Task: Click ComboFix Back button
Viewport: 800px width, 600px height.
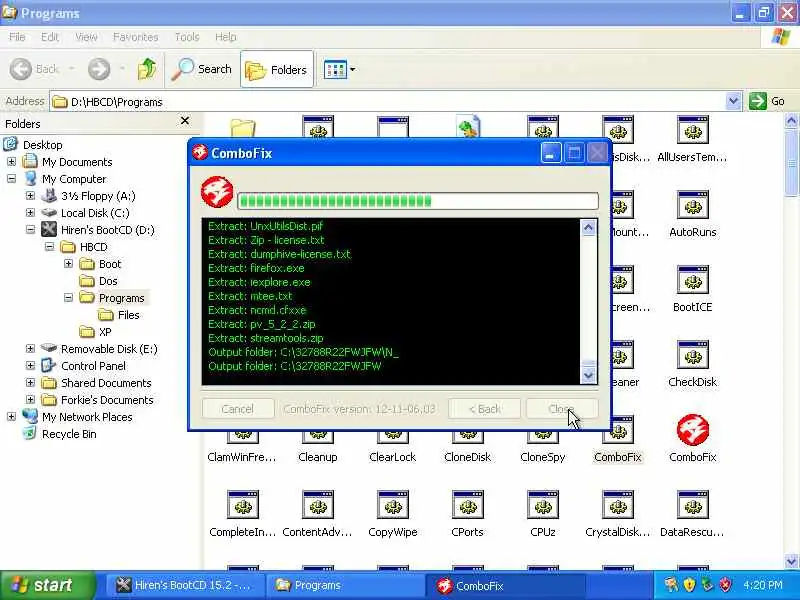Action: (484, 409)
